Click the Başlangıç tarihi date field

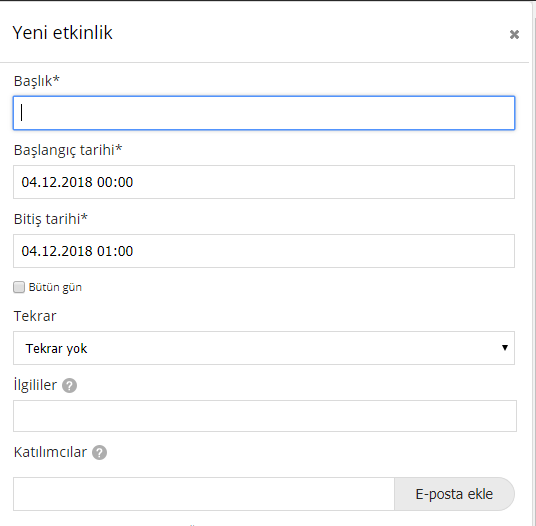tap(264, 182)
